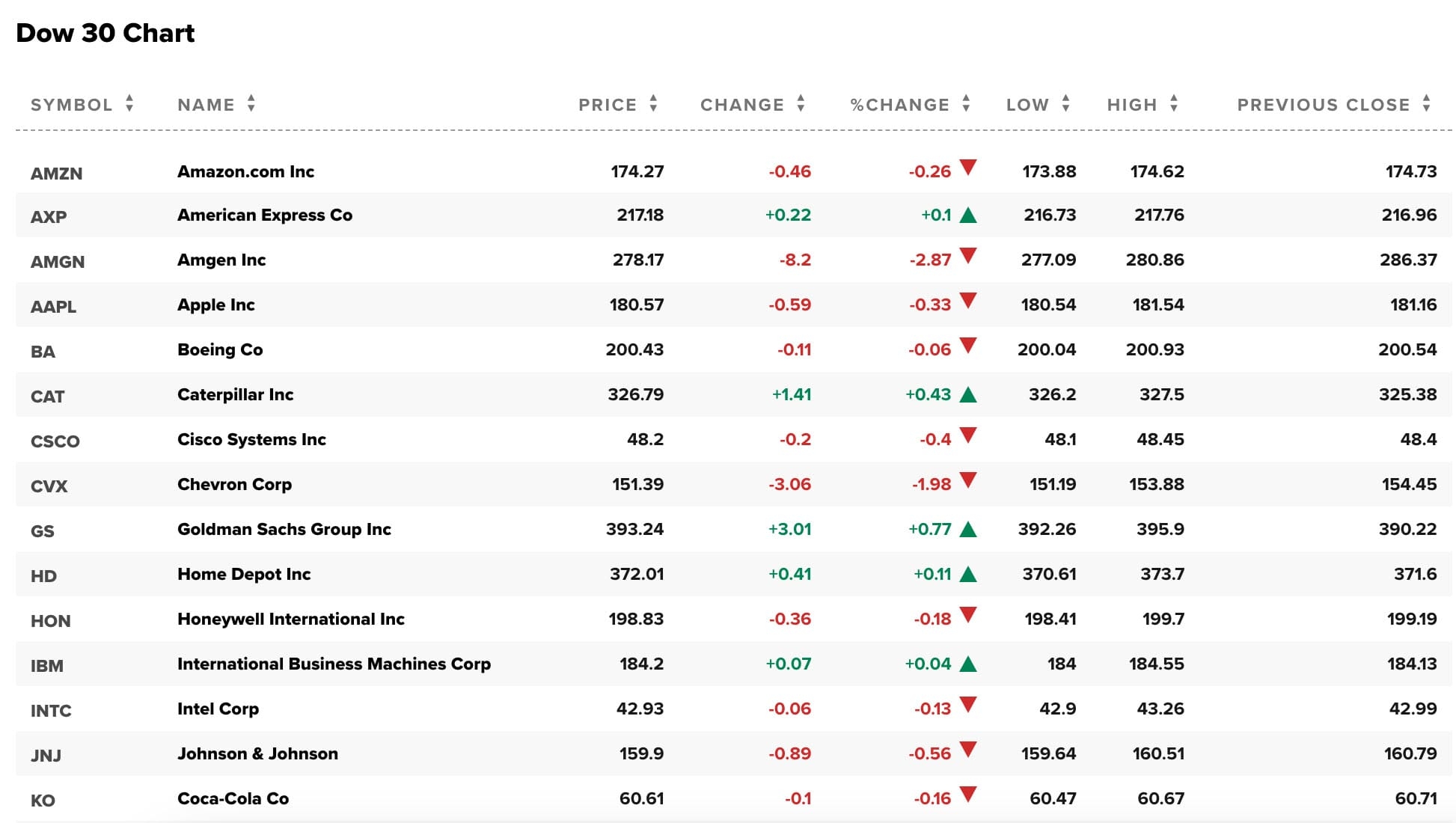1456x823 pixels.
Task: Click the red down triangle beside Chevron Corp
Action: (970, 484)
